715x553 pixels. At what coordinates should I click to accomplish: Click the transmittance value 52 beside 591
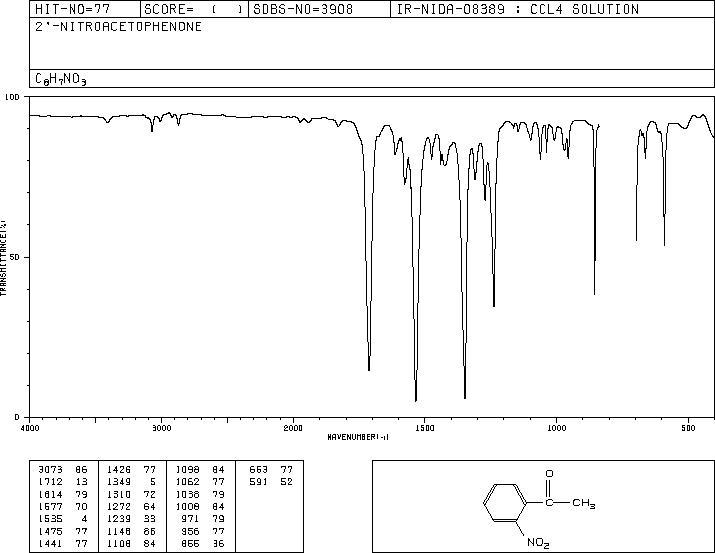286,482
